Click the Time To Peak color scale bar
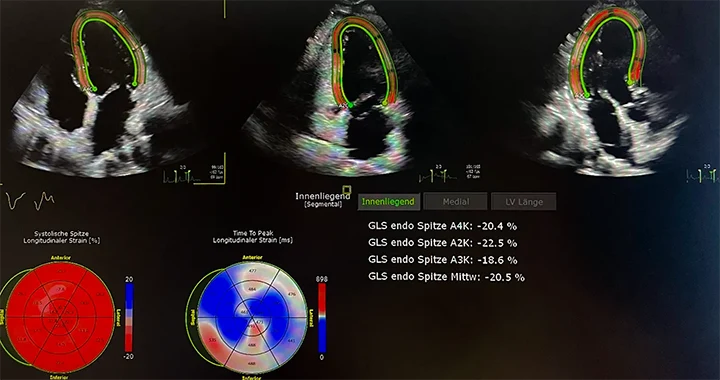This screenshot has width=720, height=380. click(x=322, y=317)
